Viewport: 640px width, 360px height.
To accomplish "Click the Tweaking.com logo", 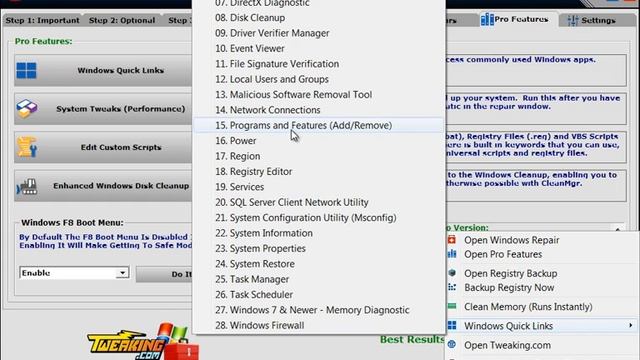I will pyautogui.click(x=143, y=342).
